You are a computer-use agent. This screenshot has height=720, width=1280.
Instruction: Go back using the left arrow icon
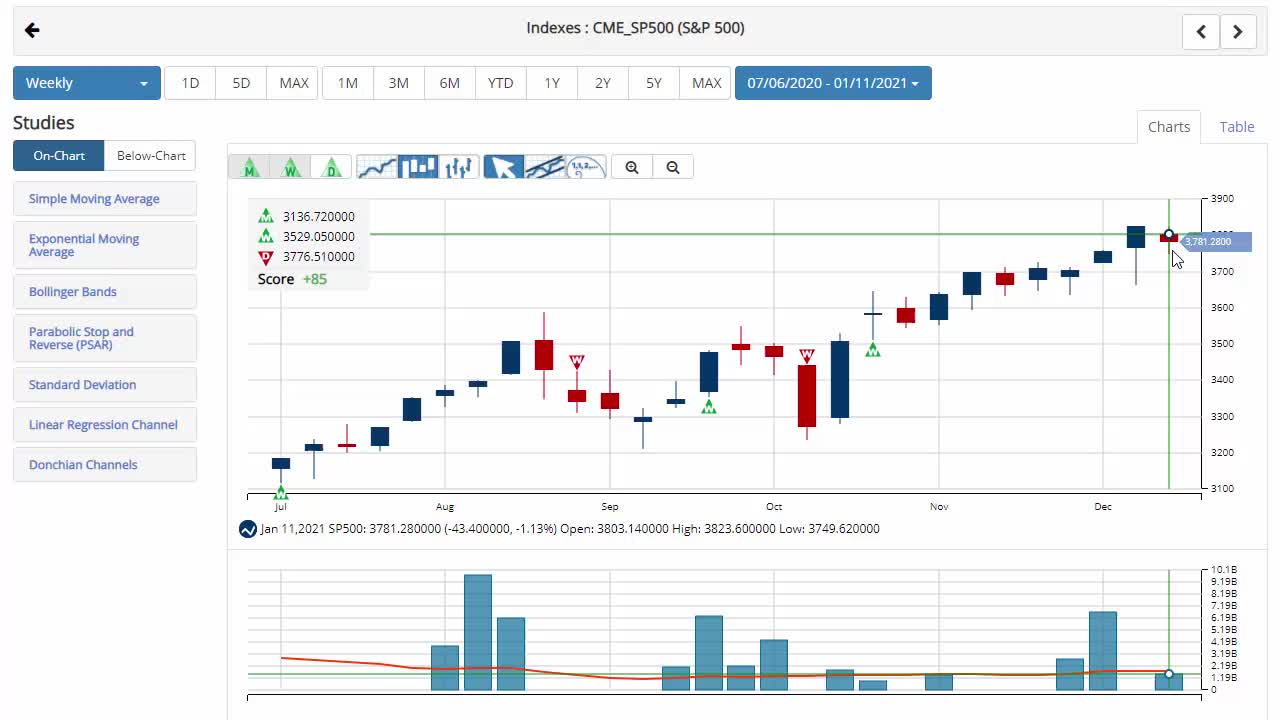pyautogui.click(x=32, y=30)
